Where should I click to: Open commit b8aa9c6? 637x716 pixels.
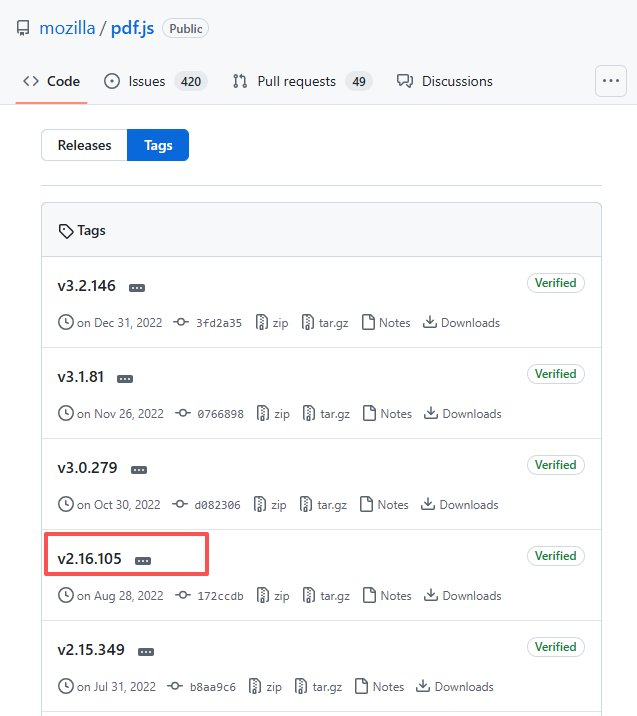pyautogui.click(x=202, y=686)
